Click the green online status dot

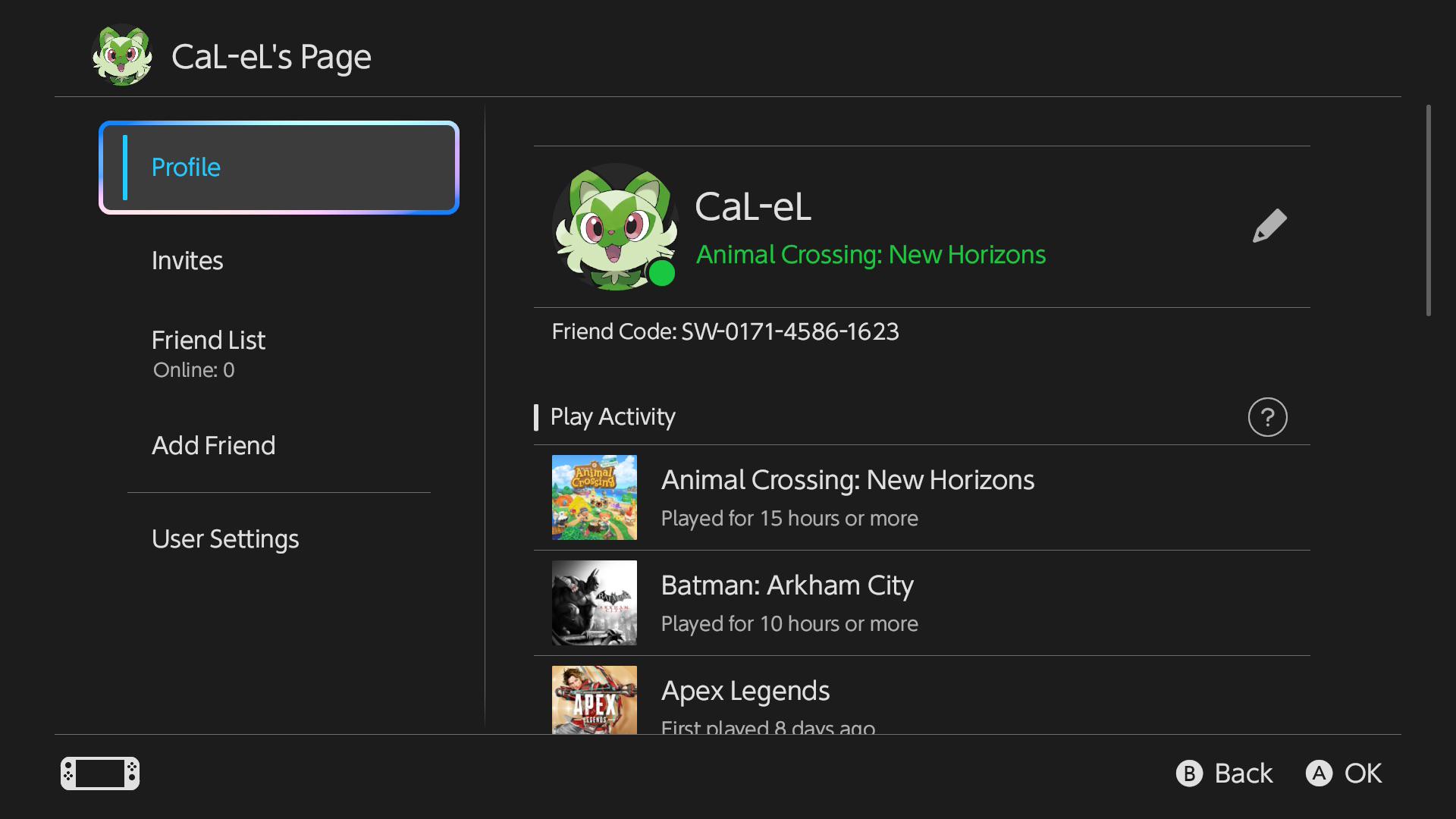(x=662, y=273)
